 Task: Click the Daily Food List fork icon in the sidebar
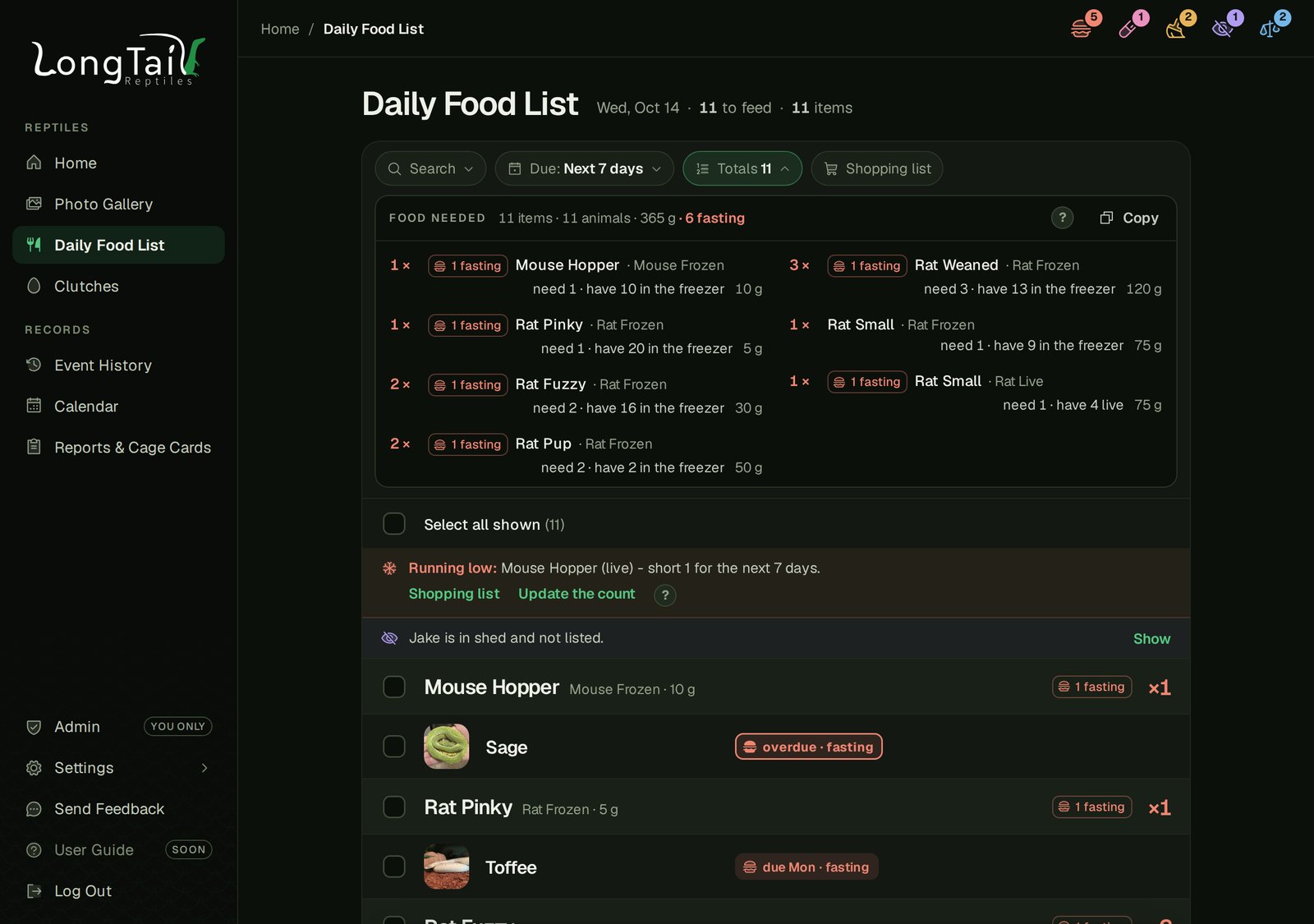pyautogui.click(x=34, y=245)
